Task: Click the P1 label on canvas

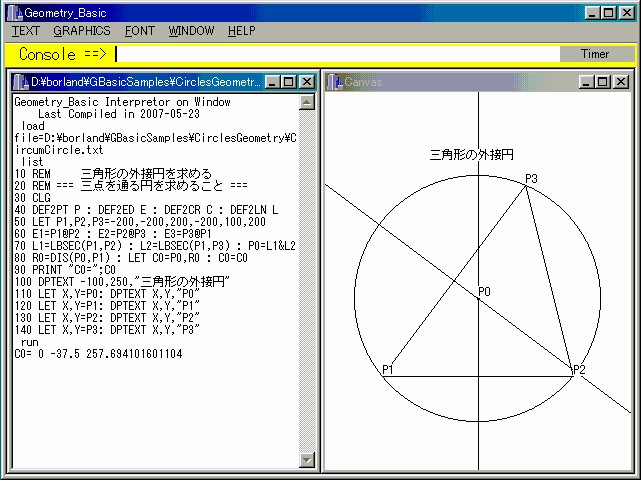Action: [388, 370]
